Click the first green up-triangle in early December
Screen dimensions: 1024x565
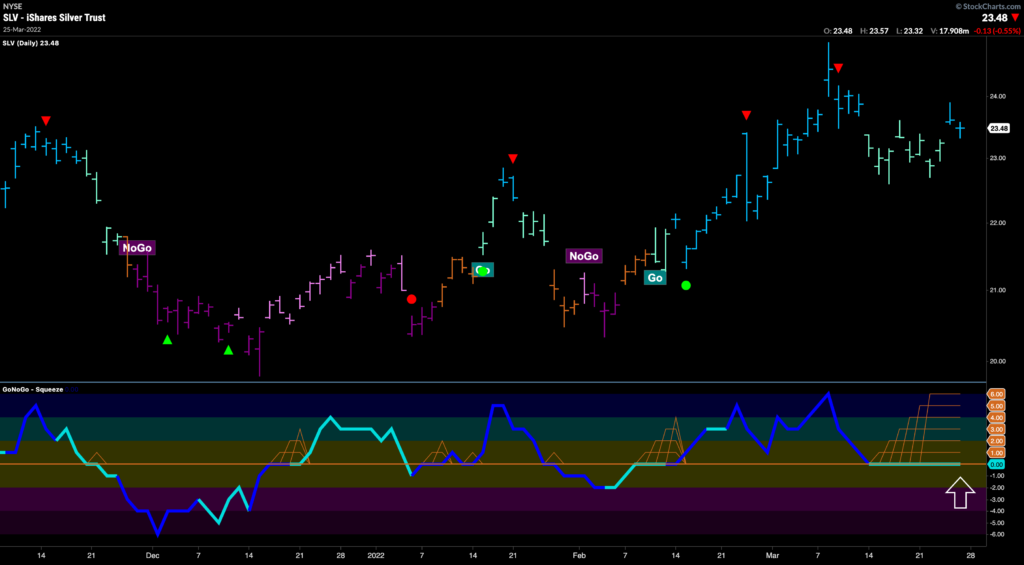point(167,340)
